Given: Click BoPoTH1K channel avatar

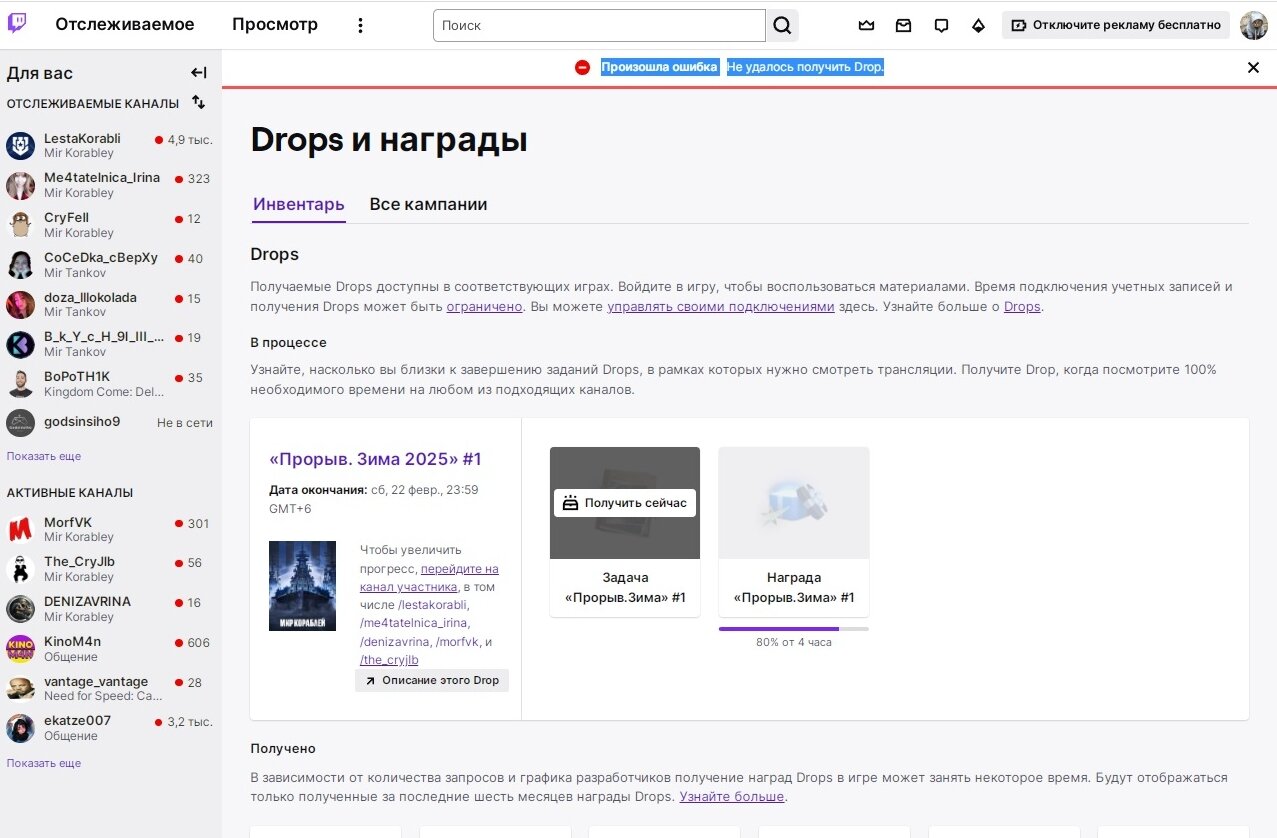Looking at the screenshot, I should pyautogui.click(x=21, y=384).
